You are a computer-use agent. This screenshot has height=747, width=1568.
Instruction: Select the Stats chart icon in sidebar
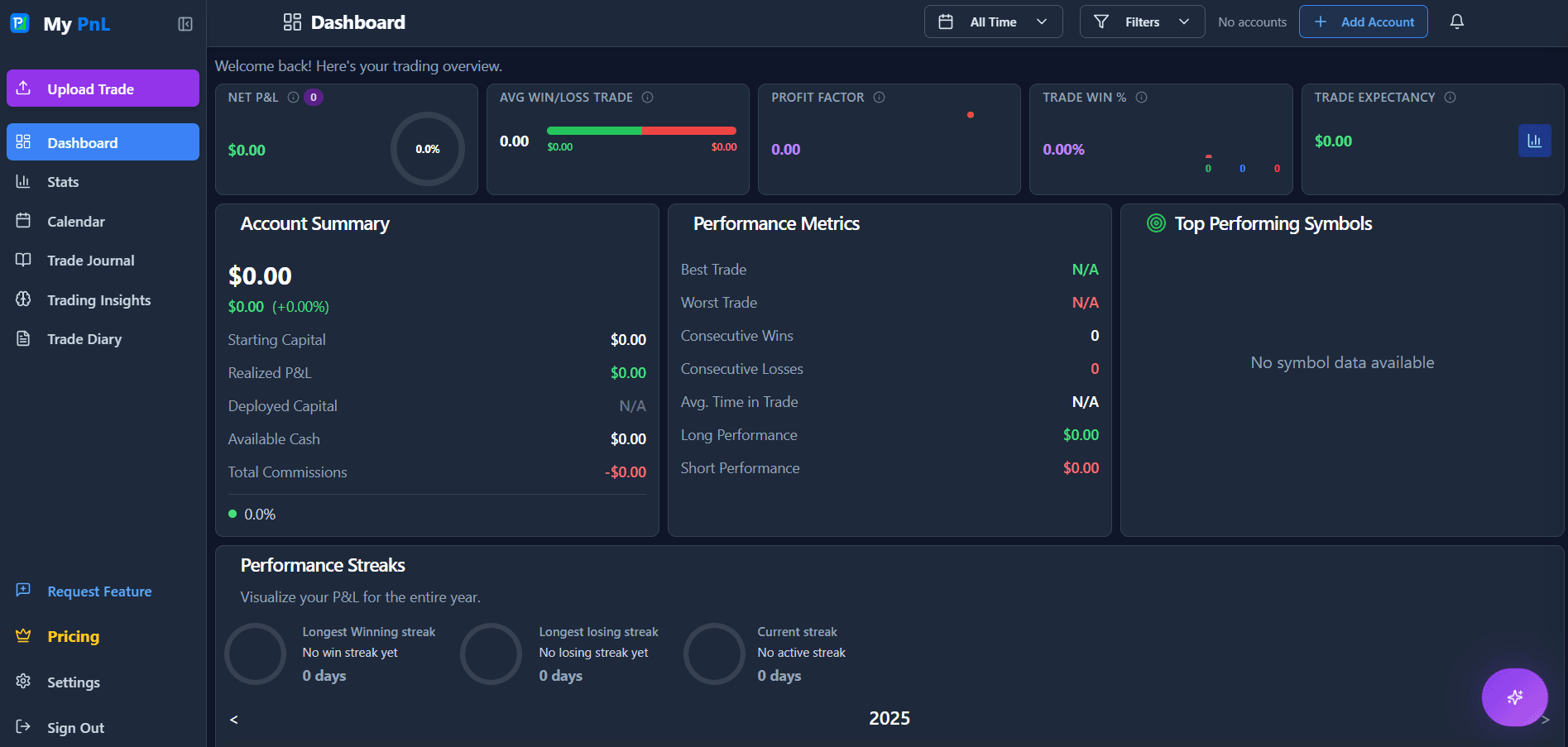point(25,181)
